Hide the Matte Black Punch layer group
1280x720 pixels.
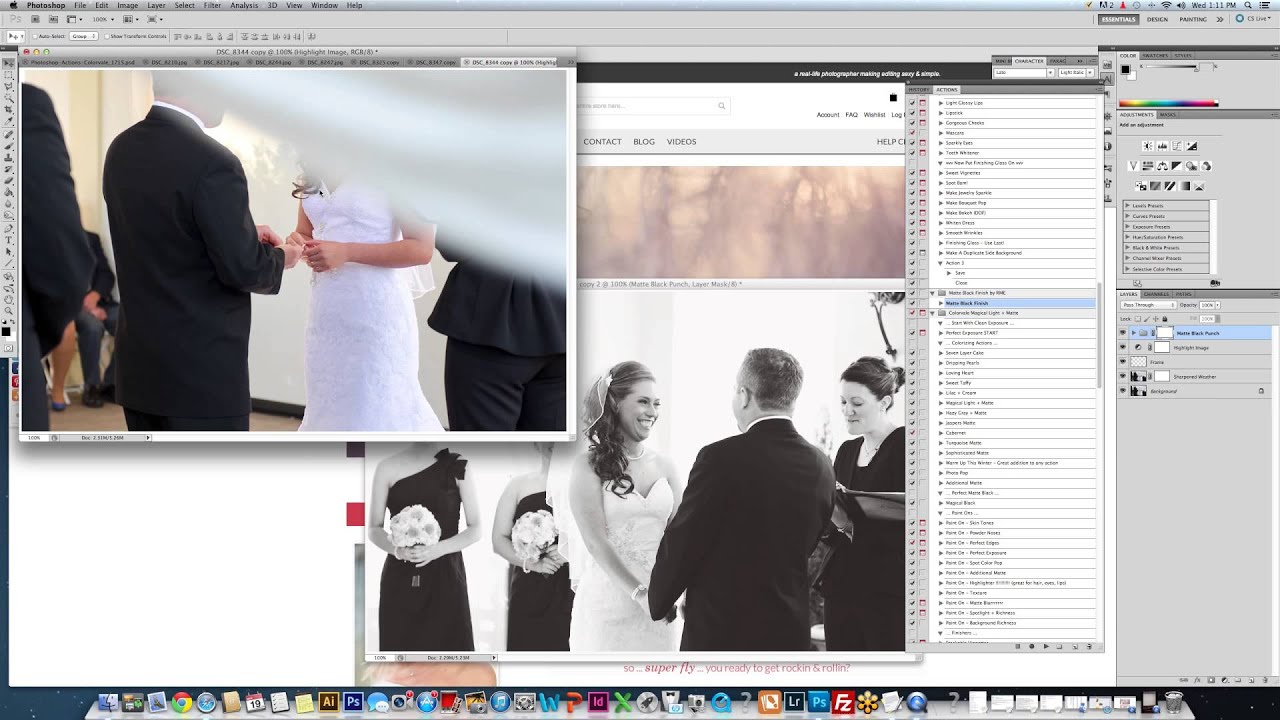click(x=1122, y=333)
